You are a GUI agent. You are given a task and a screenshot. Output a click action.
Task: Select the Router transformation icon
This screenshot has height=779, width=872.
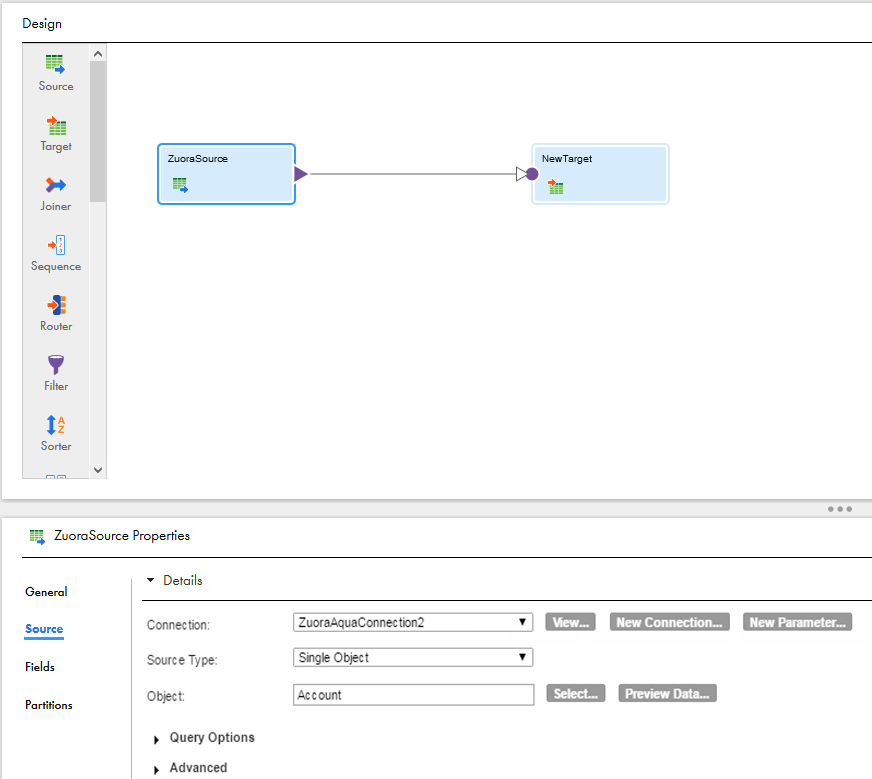click(56, 305)
